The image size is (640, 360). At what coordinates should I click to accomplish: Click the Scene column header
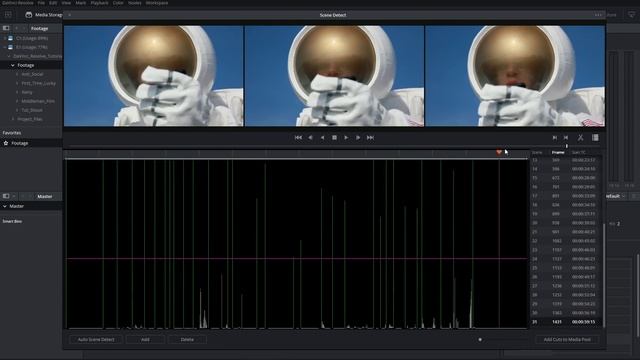pyautogui.click(x=537, y=152)
